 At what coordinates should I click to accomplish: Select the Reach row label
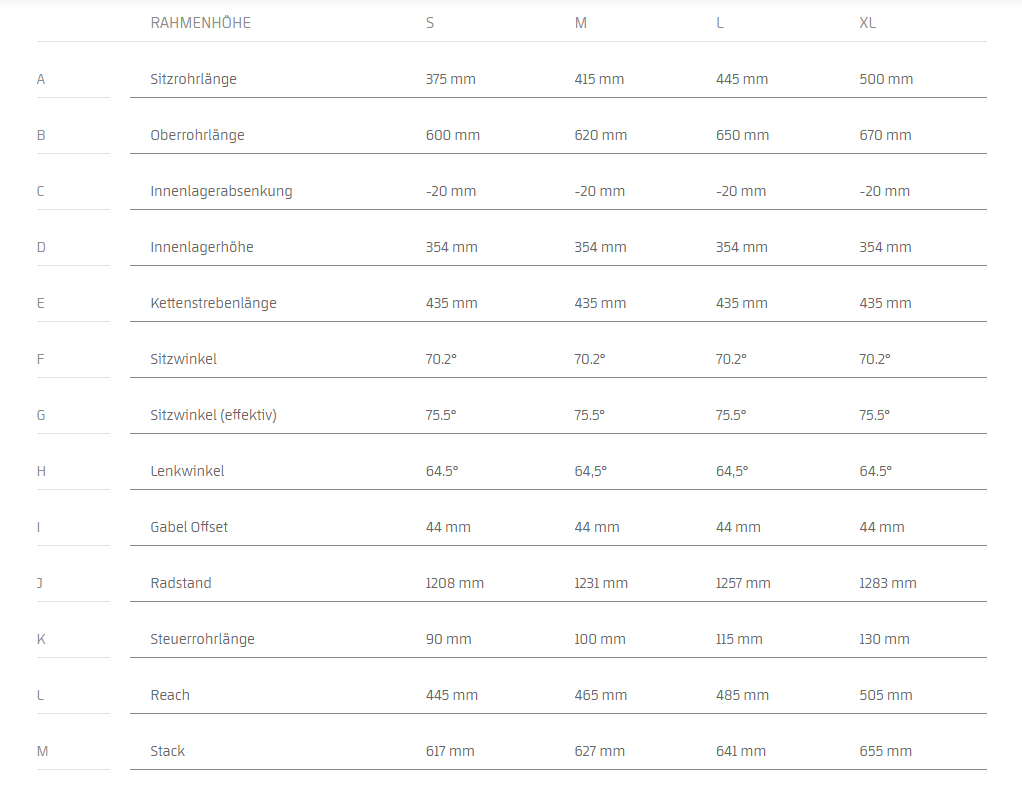coord(170,695)
